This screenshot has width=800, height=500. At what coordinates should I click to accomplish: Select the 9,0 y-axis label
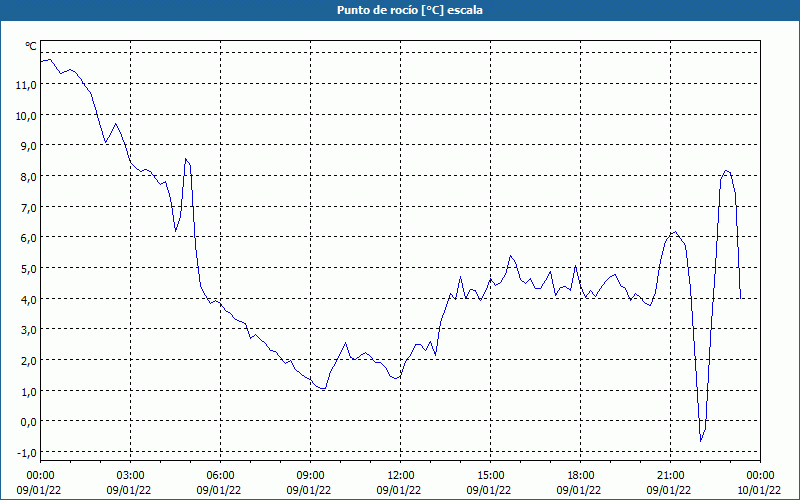tap(29, 146)
